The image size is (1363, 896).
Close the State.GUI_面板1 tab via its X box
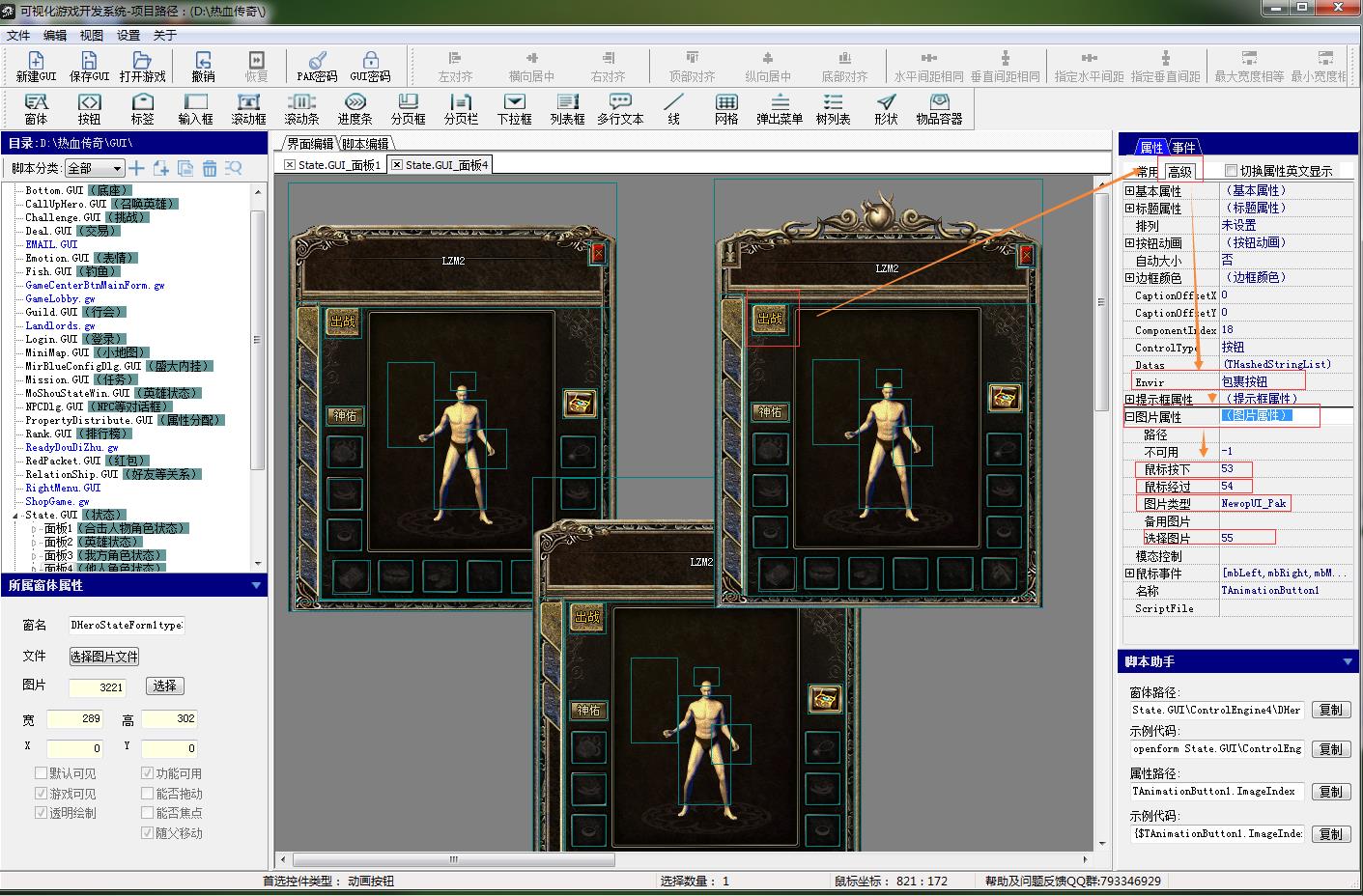point(290,165)
